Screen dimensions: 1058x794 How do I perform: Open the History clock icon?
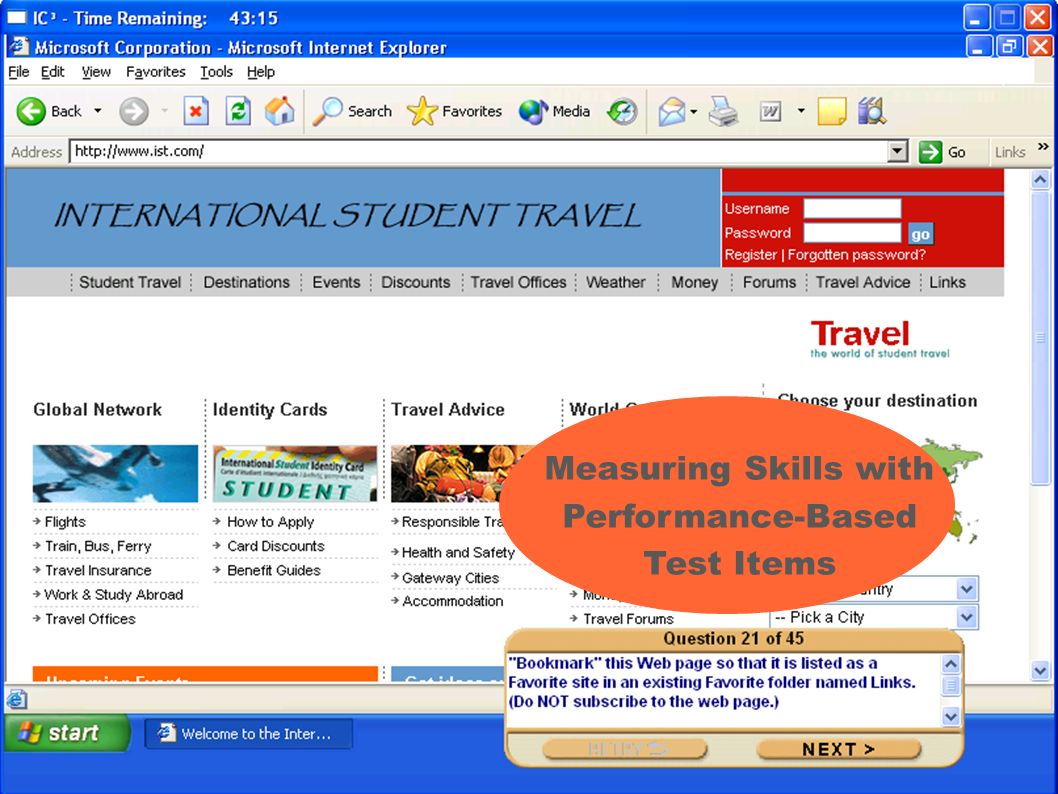click(622, 111)
